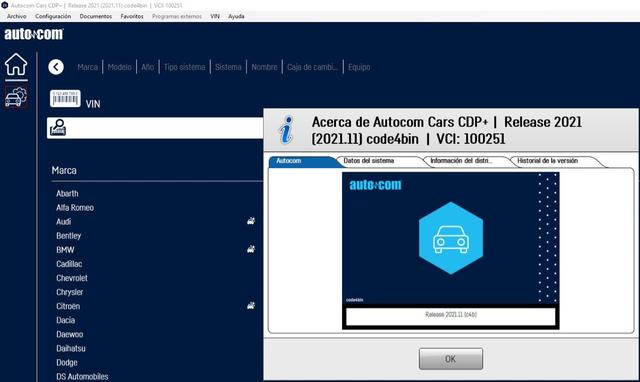640x382 pixels.
Task: Select the Año breadcrumb step
Action: (148, 67)
